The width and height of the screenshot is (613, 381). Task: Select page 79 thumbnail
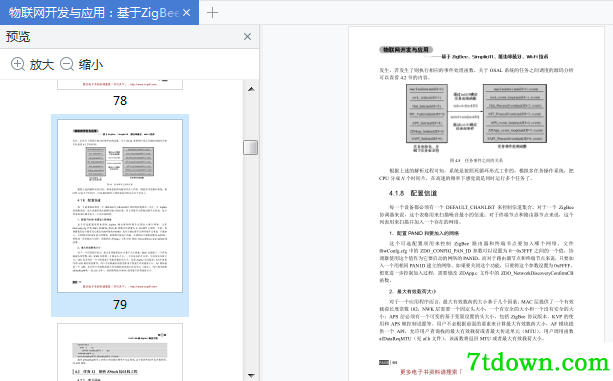(120, 206)
